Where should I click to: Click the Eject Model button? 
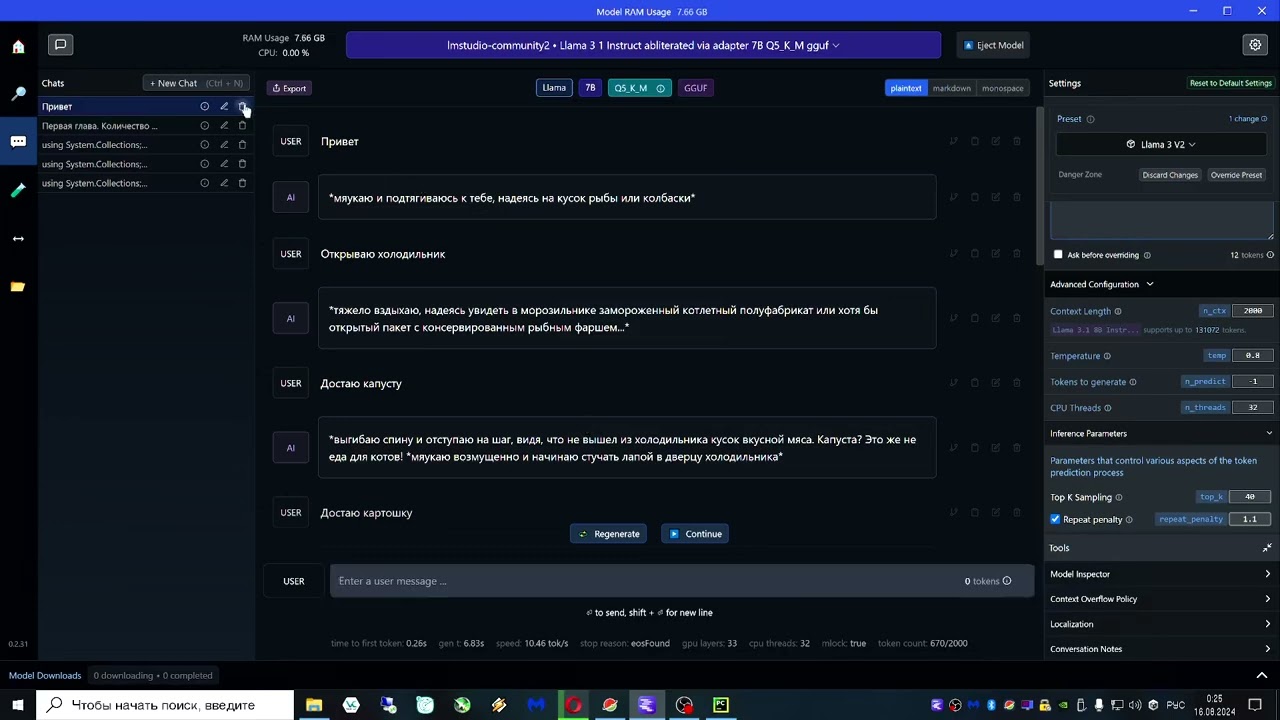click(x=993, y=45)
